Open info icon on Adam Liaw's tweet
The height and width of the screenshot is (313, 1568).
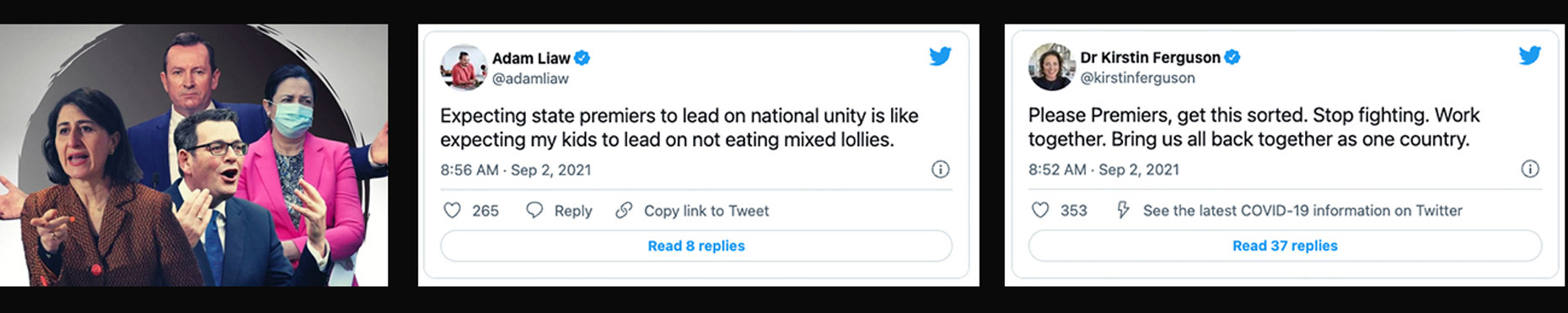tap(940, 170)
